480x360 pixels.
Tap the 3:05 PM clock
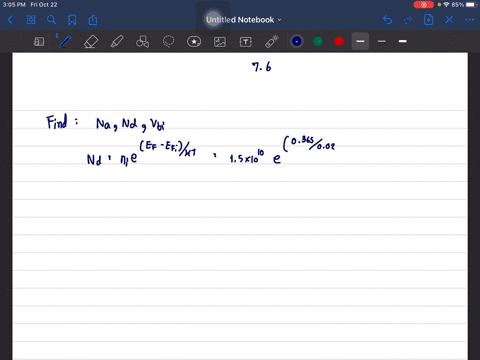[14, 5]
